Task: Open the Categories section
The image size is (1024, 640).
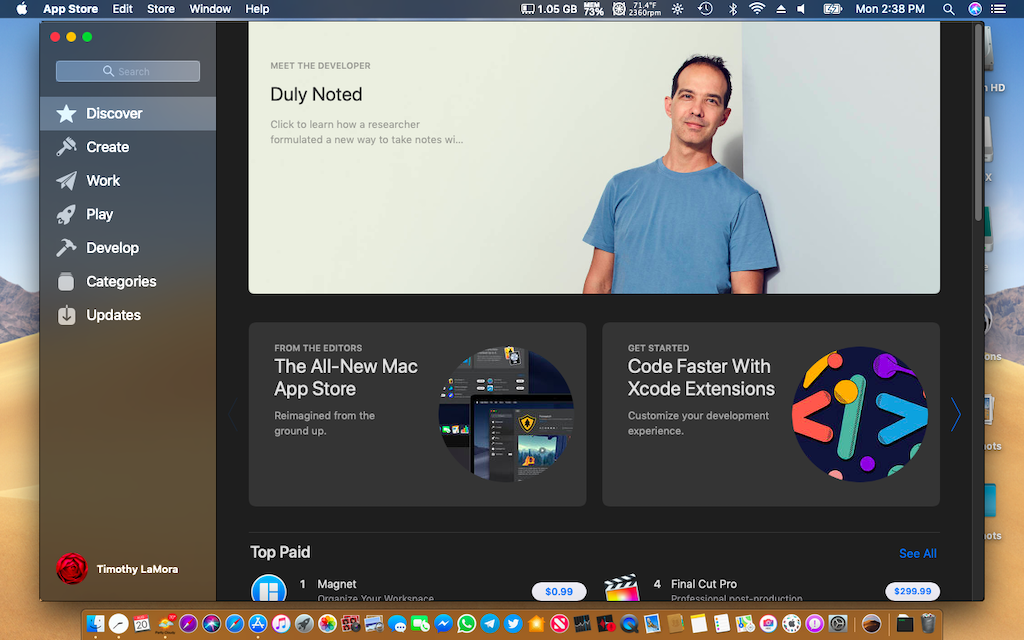Action: coord(127,281)
